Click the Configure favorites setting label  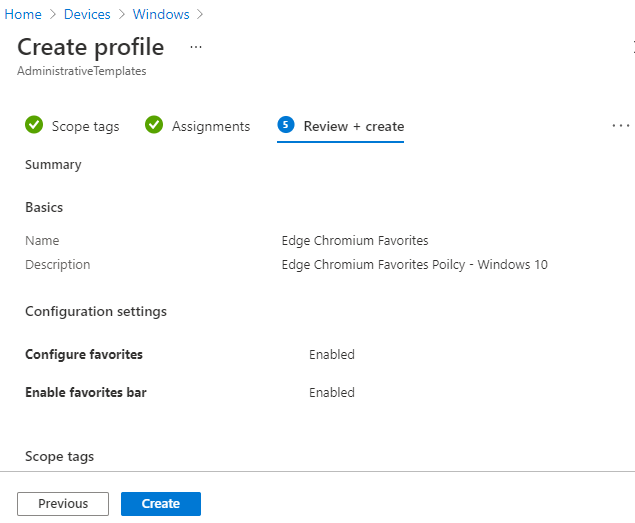point(84,354)
